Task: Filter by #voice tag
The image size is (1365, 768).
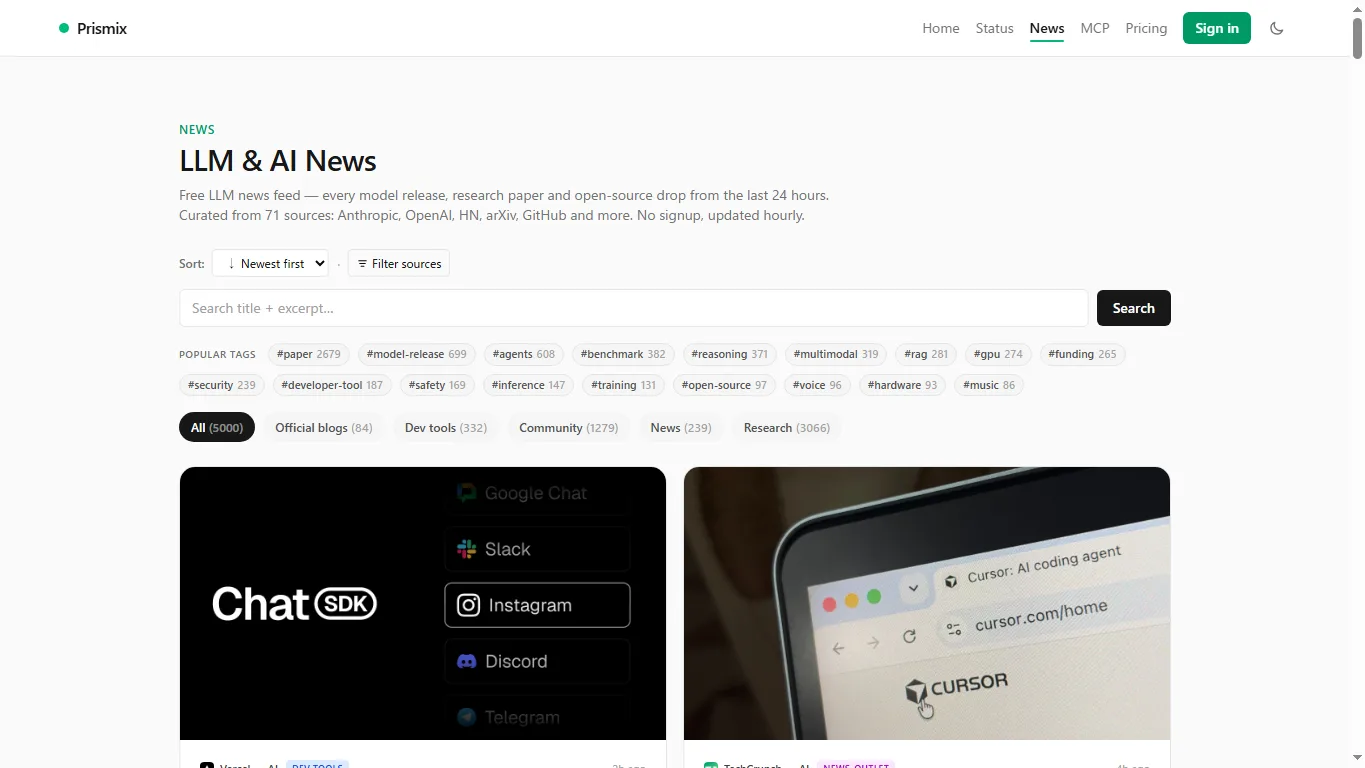Action: point(817,385)
